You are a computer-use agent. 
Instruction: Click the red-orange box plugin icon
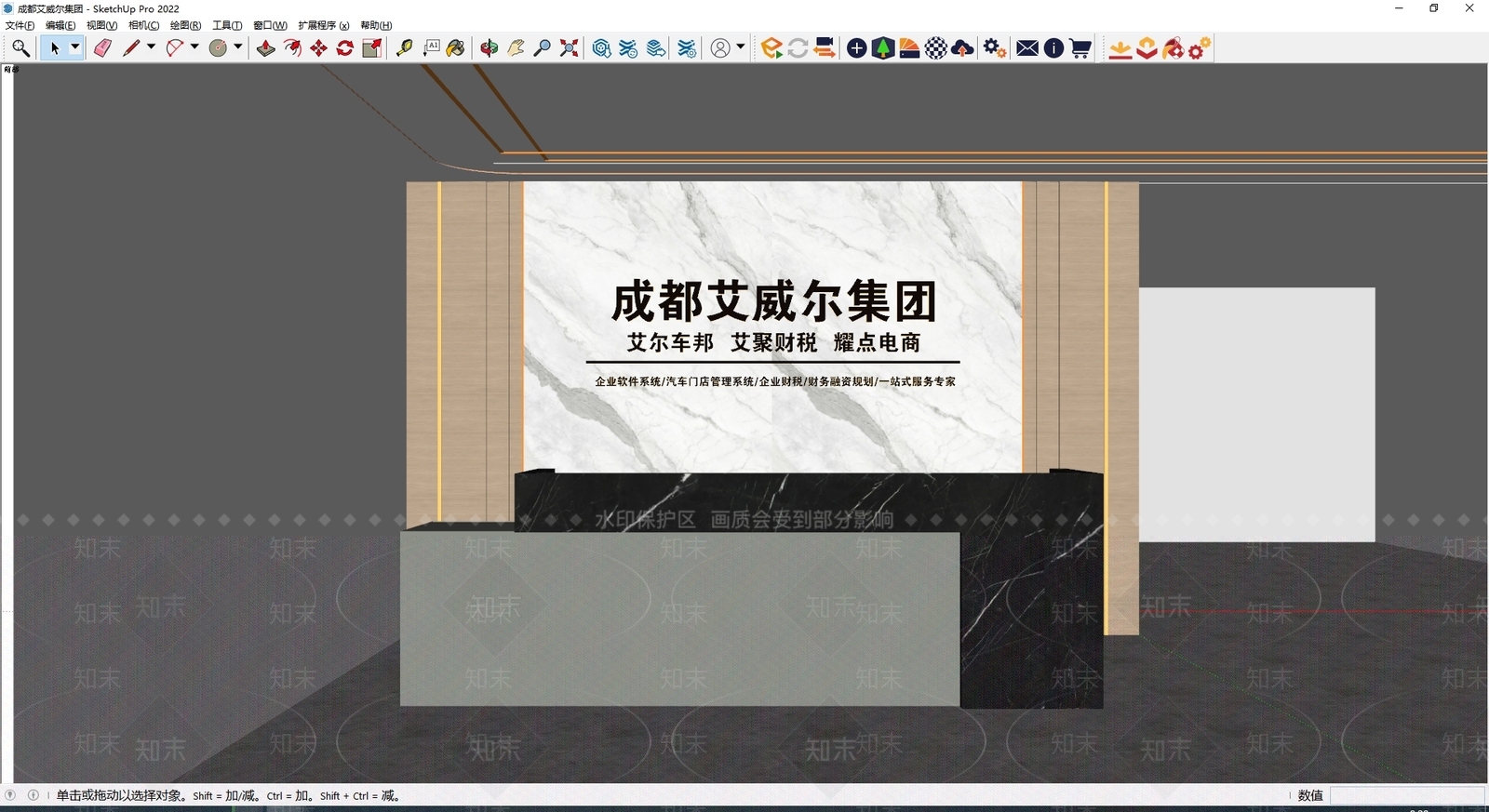pos(1147,48)
